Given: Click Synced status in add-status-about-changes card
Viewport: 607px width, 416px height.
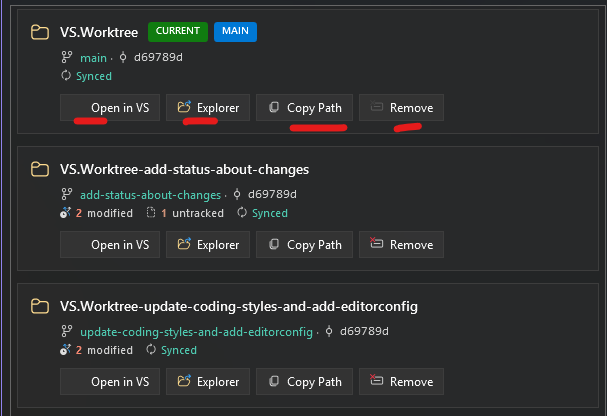Looking at the screenshot, I should point(270,213).
